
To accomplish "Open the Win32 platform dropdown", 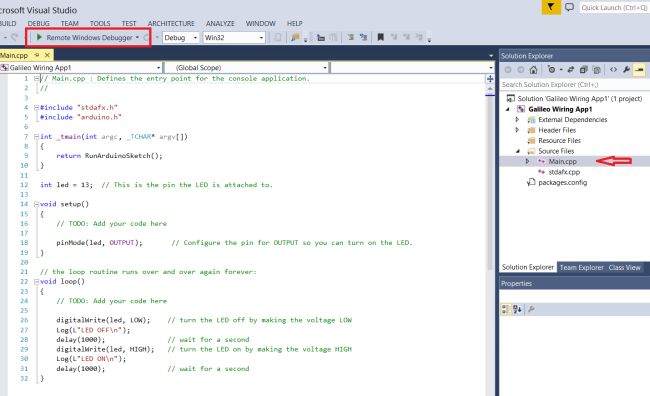I will coord(234,38).
